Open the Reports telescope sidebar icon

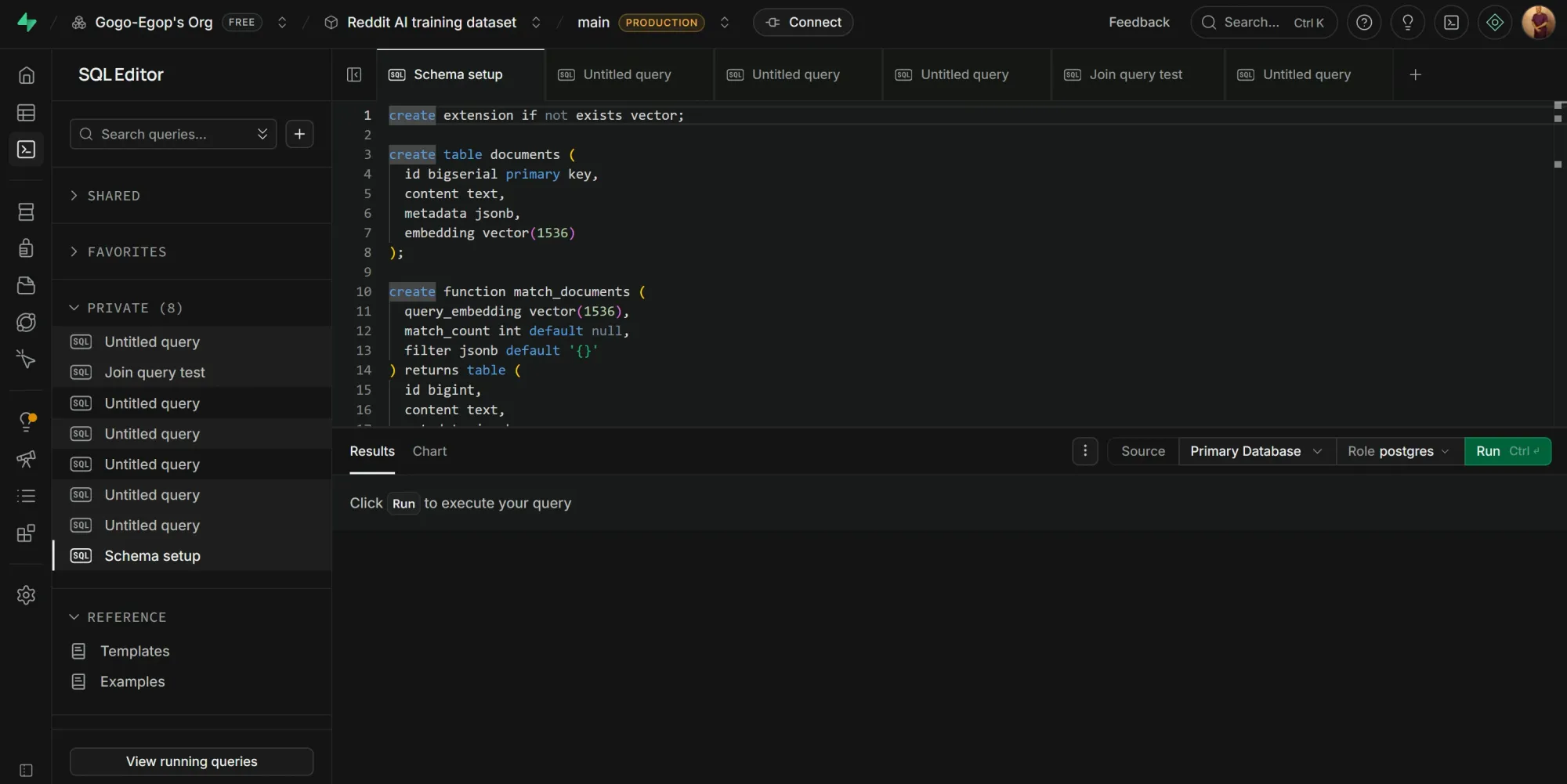[x=26, y=459]
